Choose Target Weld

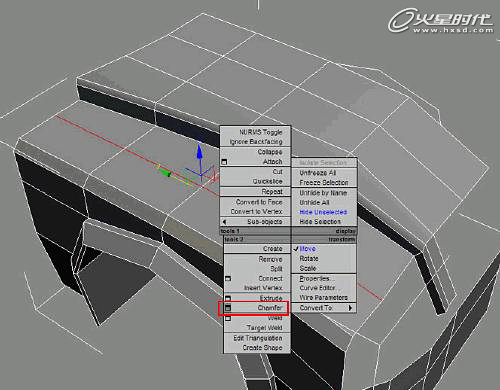pos(265,328)
